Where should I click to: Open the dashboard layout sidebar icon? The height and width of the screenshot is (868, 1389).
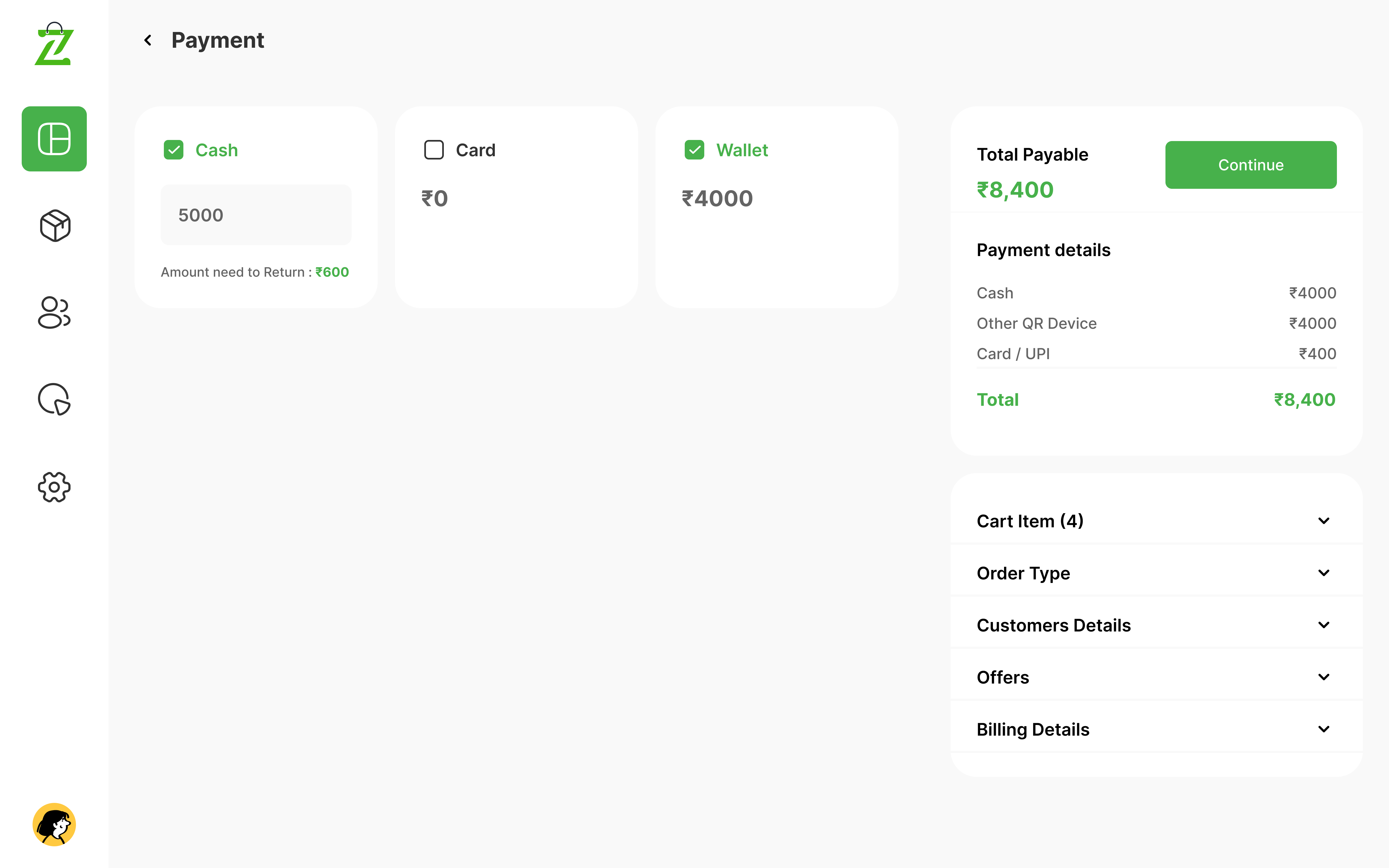(54, 139)
